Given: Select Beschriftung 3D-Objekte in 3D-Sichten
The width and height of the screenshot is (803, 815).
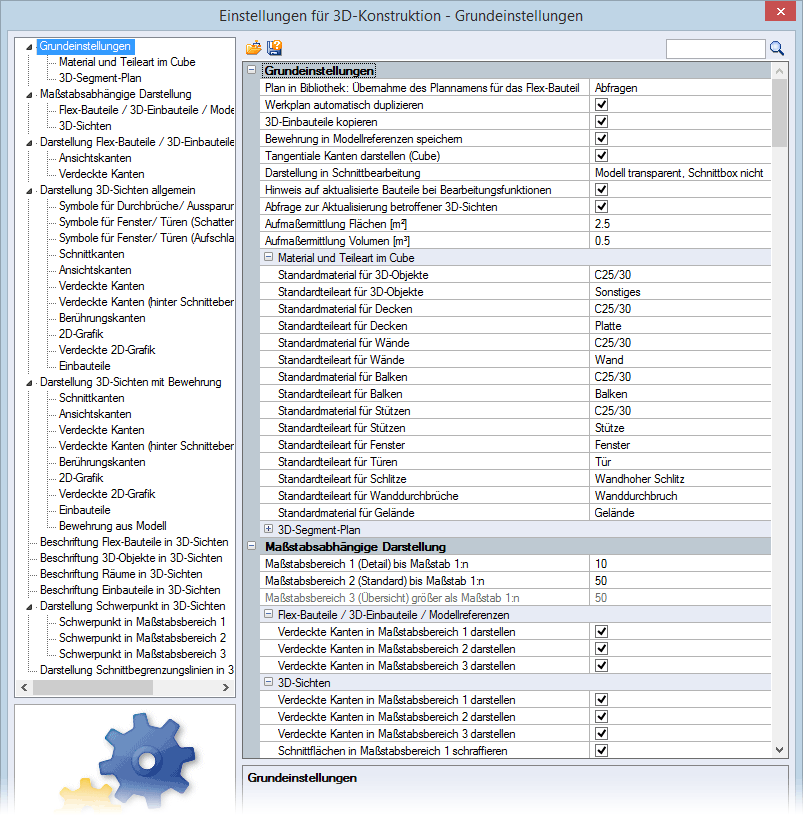Looking at the screenshot, I should point(131,558).
